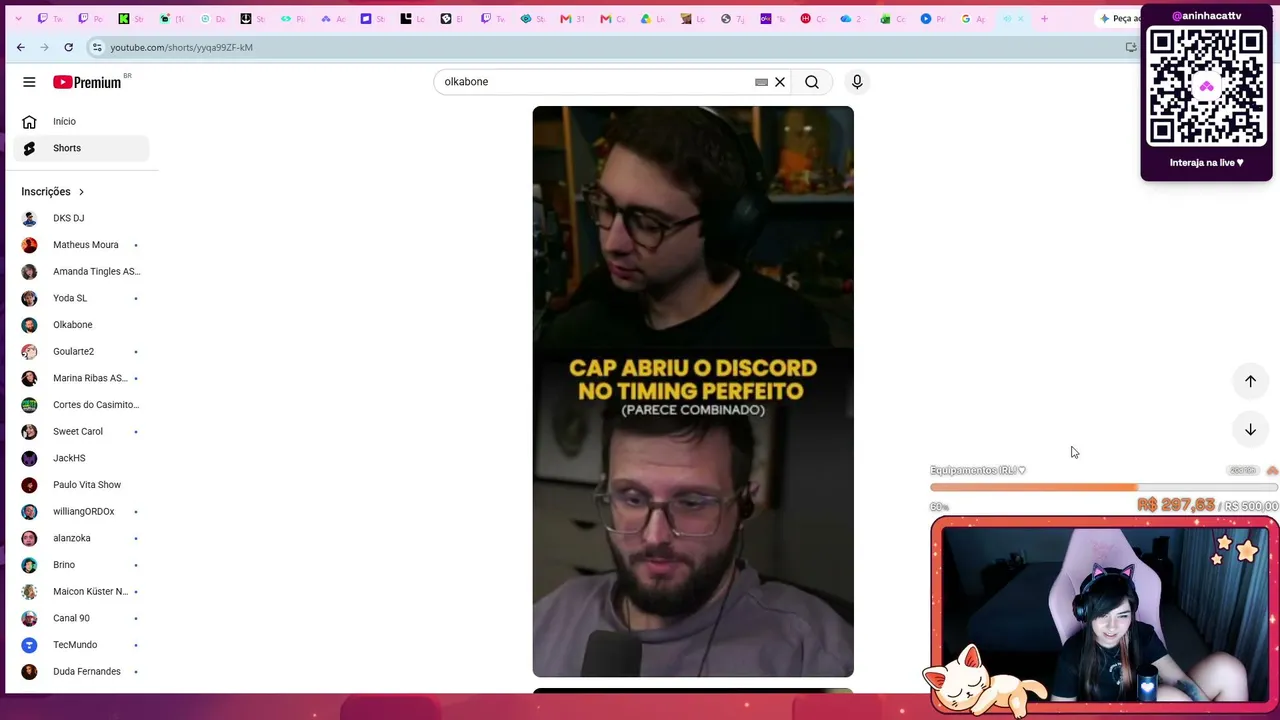
Task: Go back in browser history
Action: click(20, 47)
